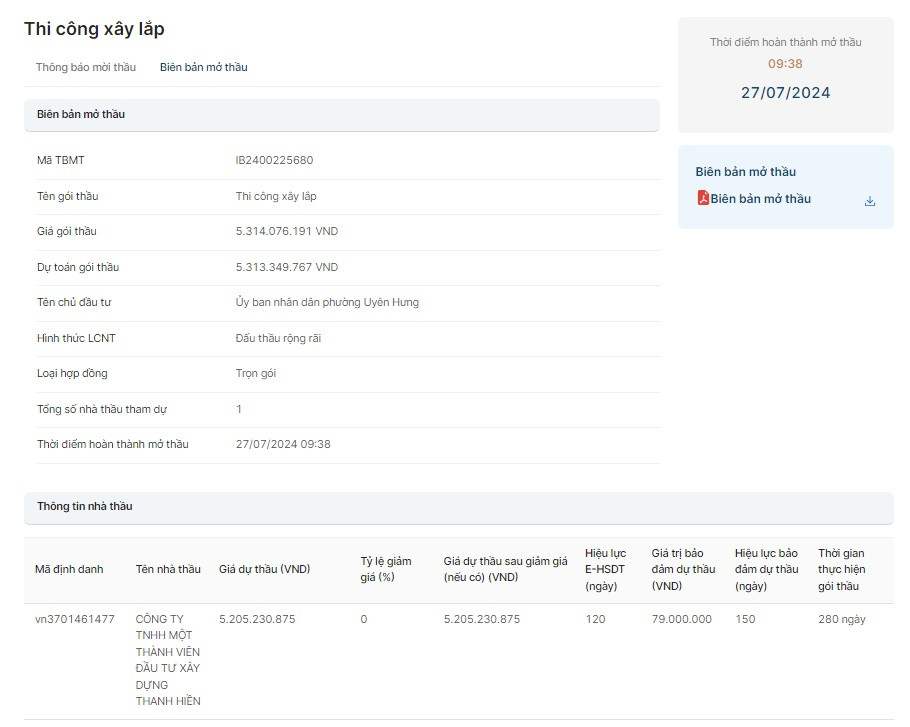The image size is (910, 727).
Task: Collapse the Biên bản mở thầu section header
Action: [341, 115]
